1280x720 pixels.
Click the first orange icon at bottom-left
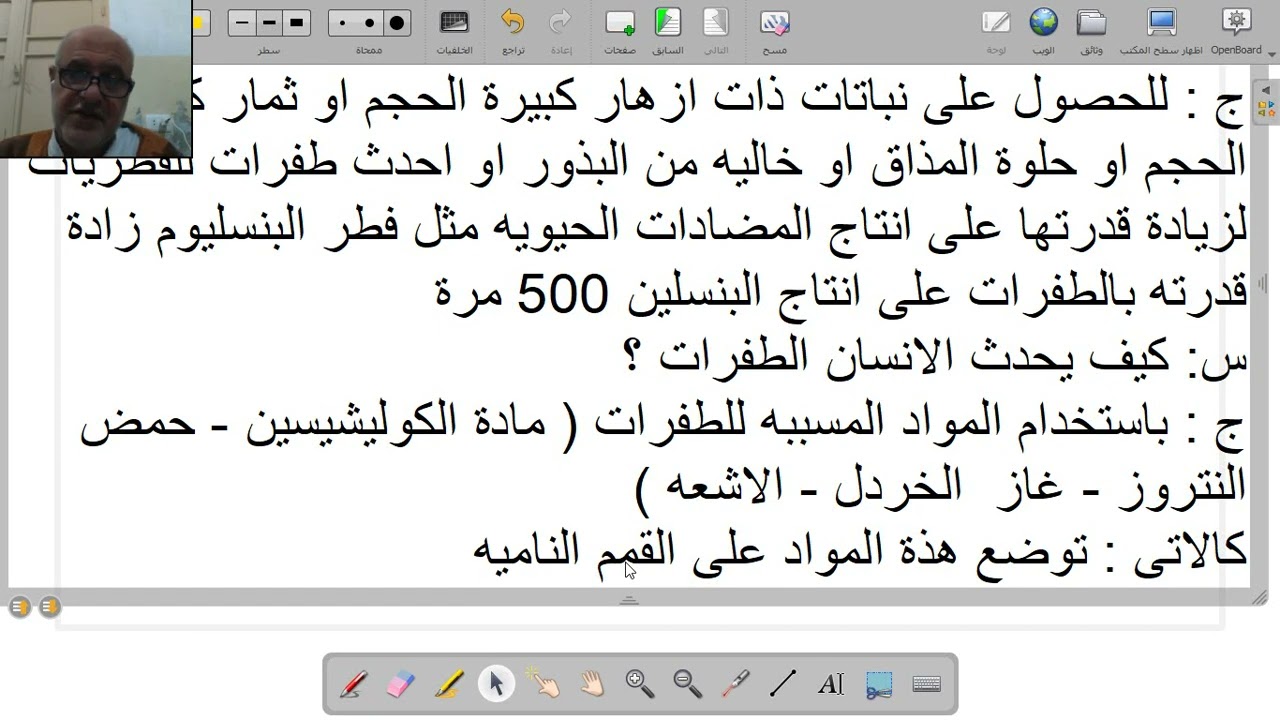[x=20, y=606]
